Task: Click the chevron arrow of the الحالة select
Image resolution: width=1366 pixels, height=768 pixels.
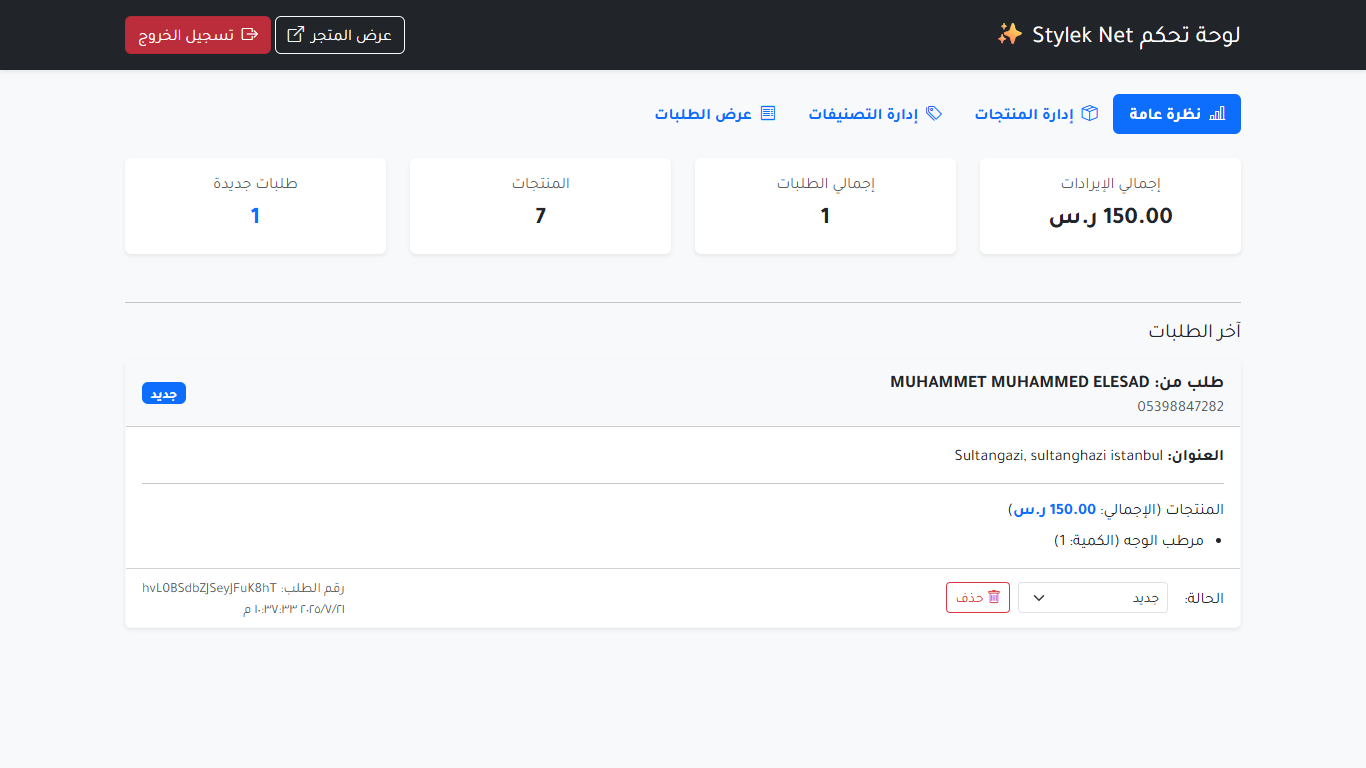Action: point(1038,598)
